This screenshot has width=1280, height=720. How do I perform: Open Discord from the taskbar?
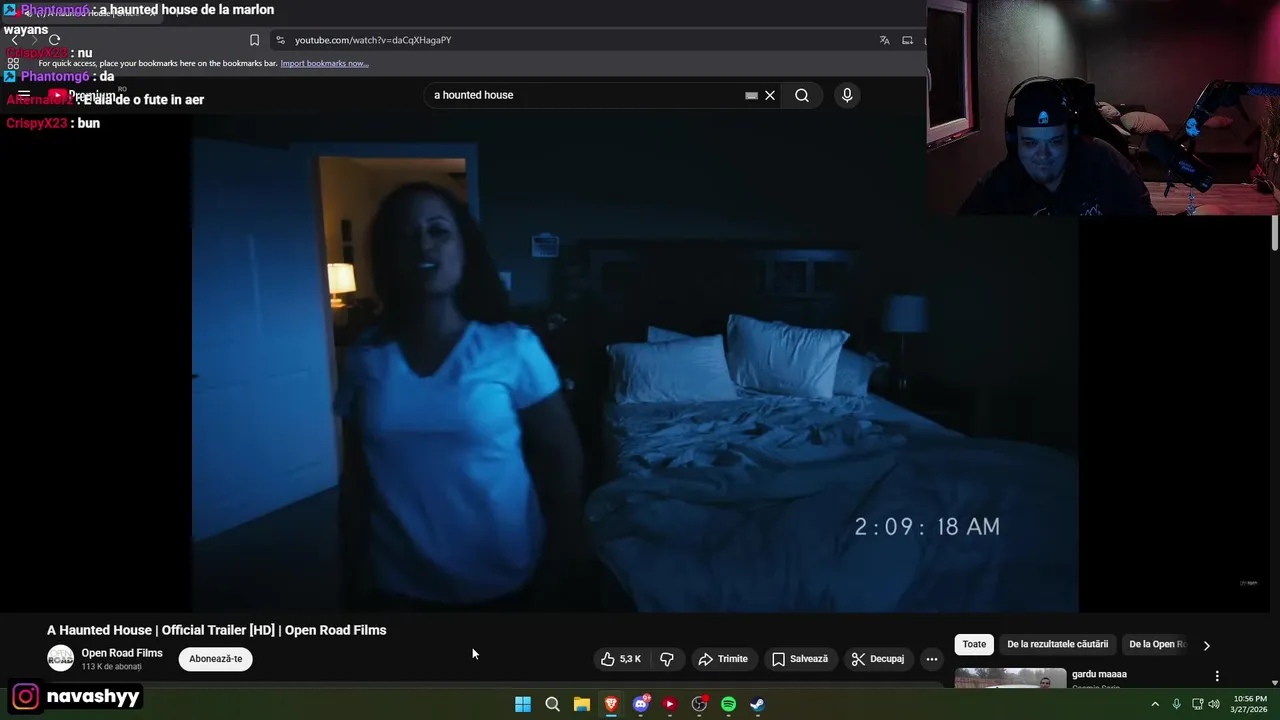[641, 704]
